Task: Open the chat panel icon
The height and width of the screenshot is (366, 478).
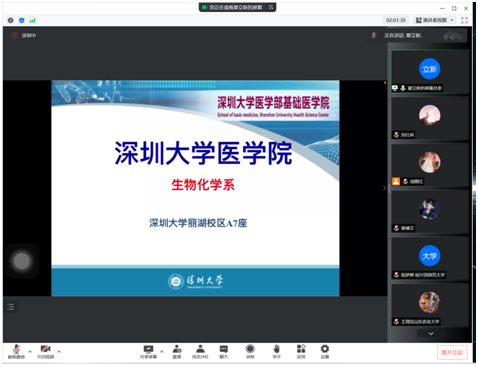Action: click(x=224, y=352)
